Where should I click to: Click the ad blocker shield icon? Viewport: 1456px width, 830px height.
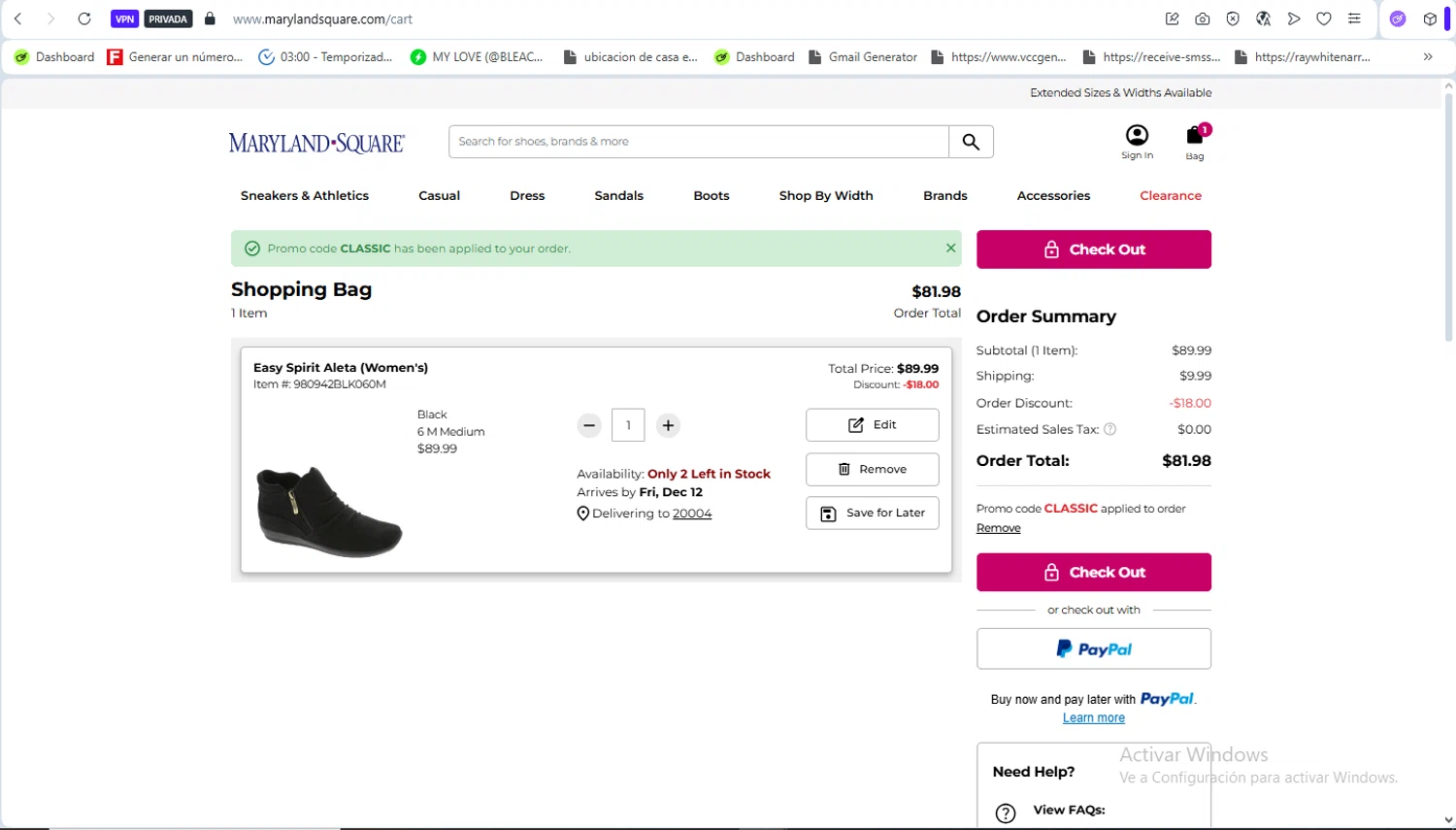coord(1233,18)
